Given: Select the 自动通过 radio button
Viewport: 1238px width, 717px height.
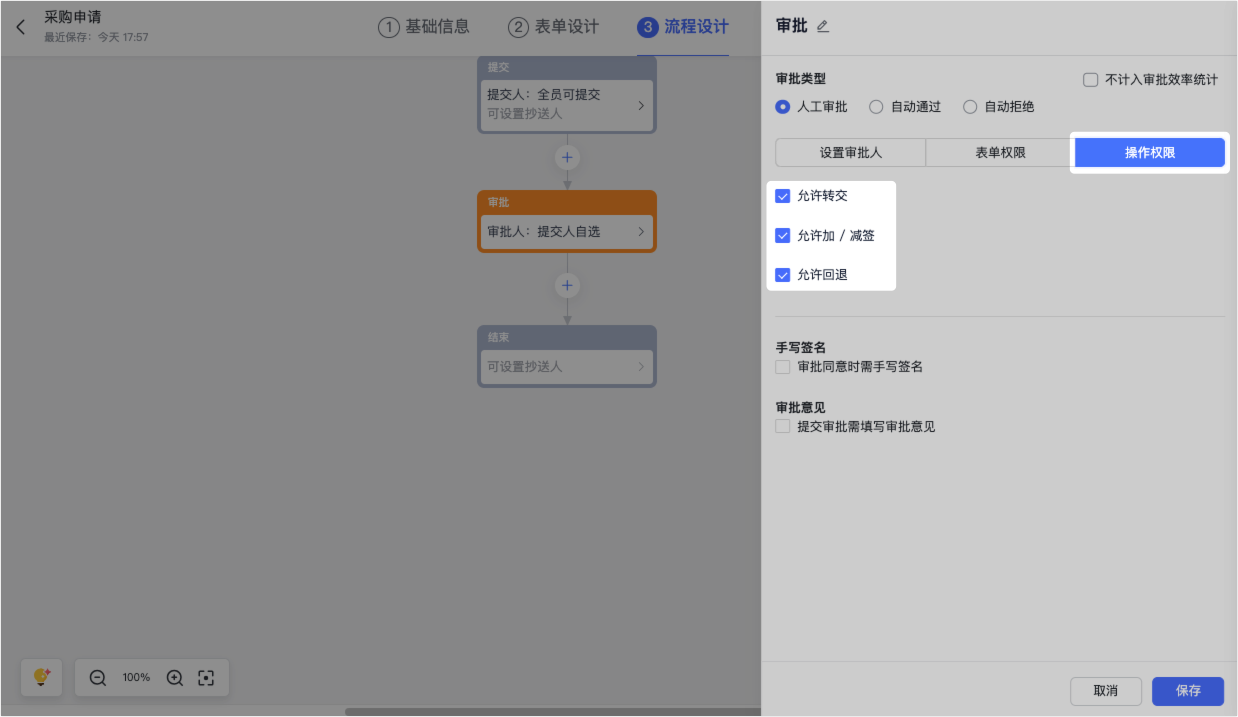Looking at the screenshot, I should pyautogui.click(x=876, y=107).
